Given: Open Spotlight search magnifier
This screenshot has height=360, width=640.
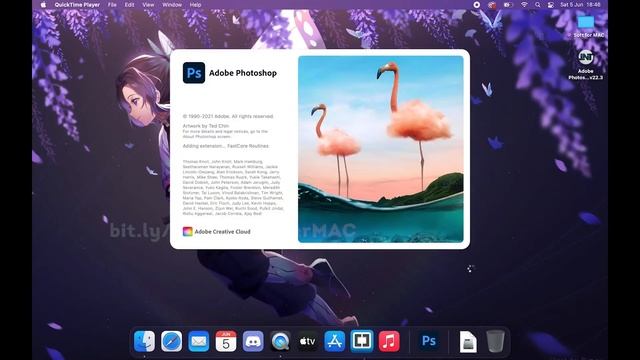Looking at the screenshot, I should click(538, 5).
